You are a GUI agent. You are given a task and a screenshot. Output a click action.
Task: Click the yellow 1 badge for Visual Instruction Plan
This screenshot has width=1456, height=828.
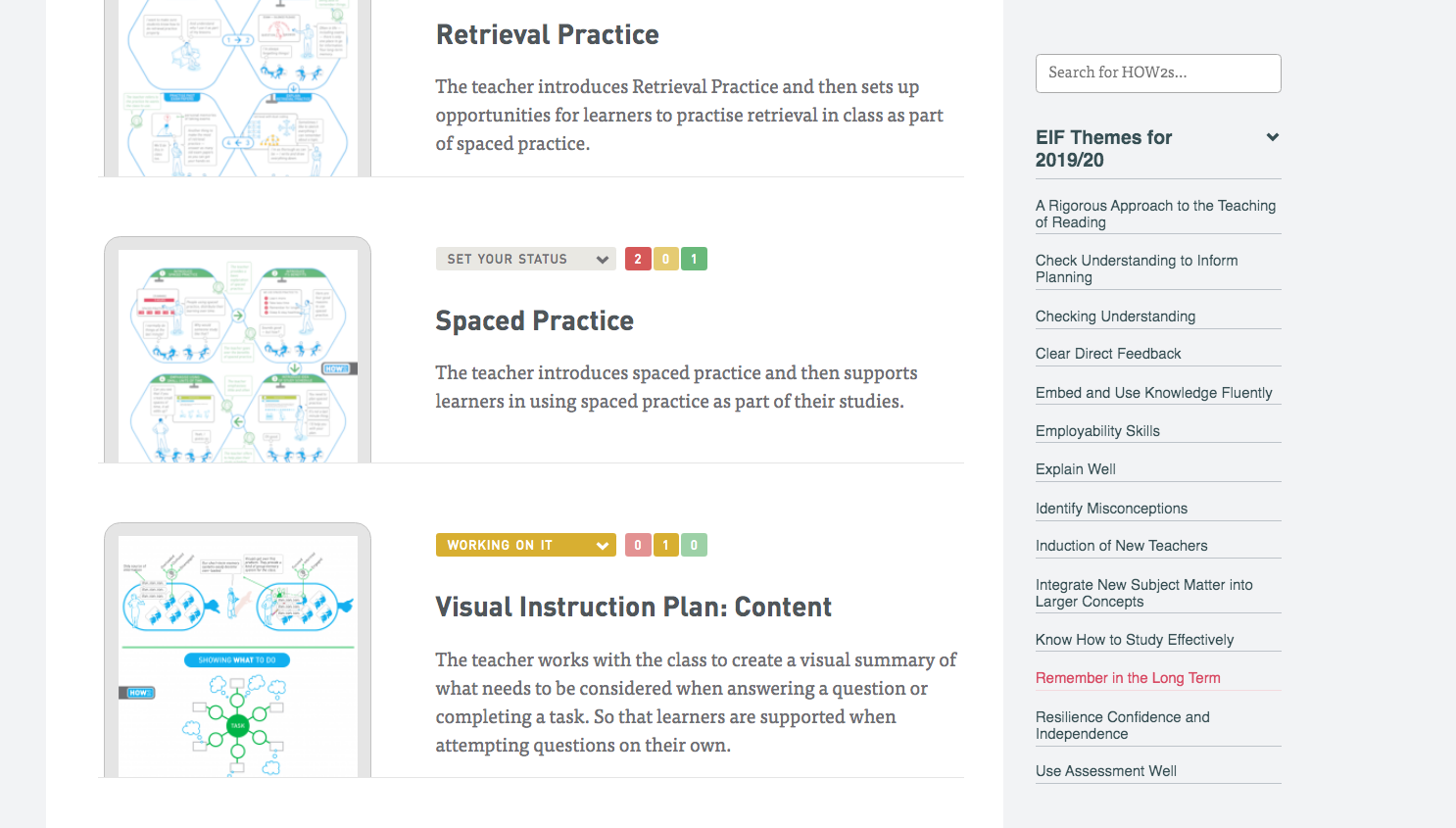click(x=666, y=545)
